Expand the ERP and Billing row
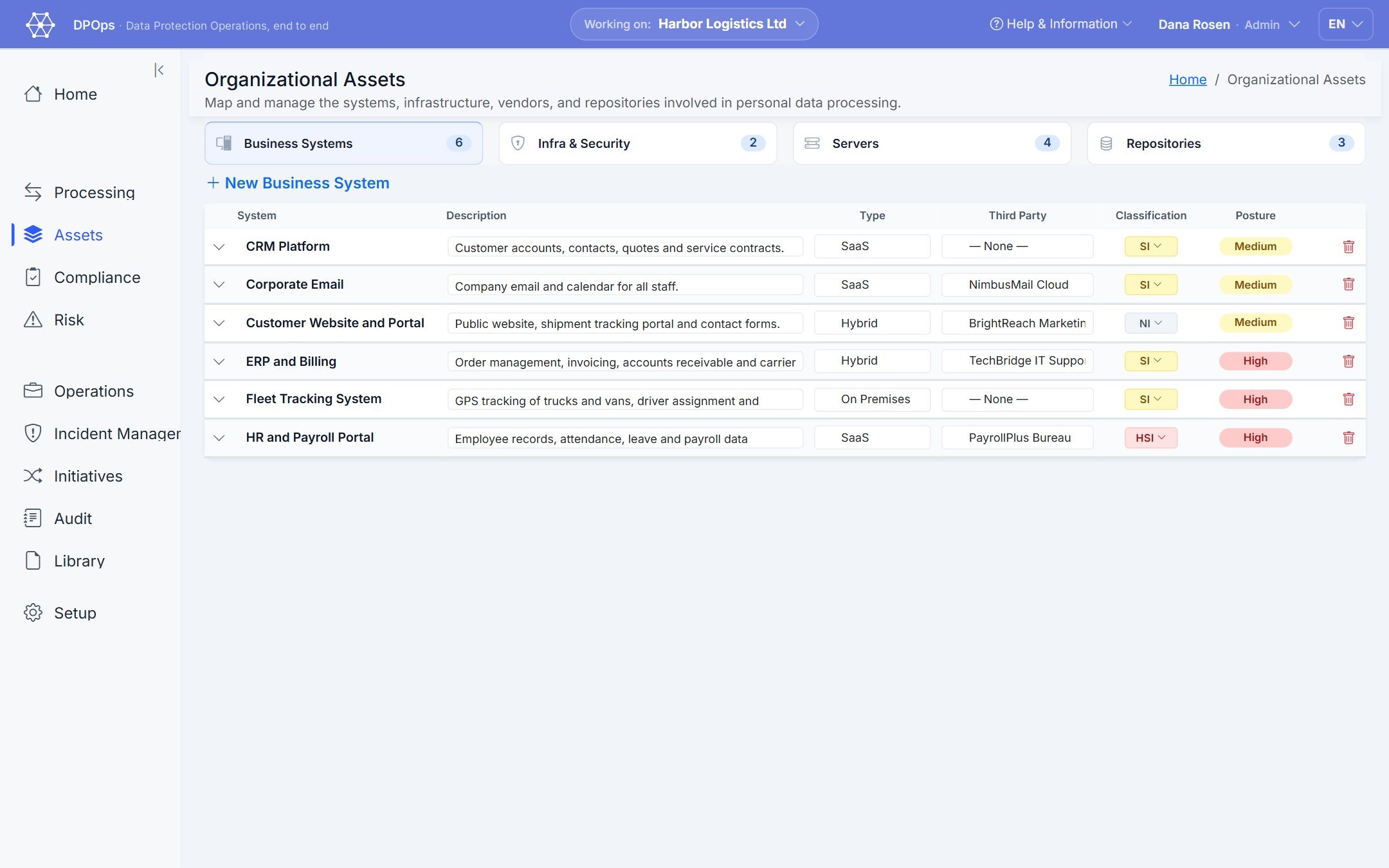 click(219, 361)
